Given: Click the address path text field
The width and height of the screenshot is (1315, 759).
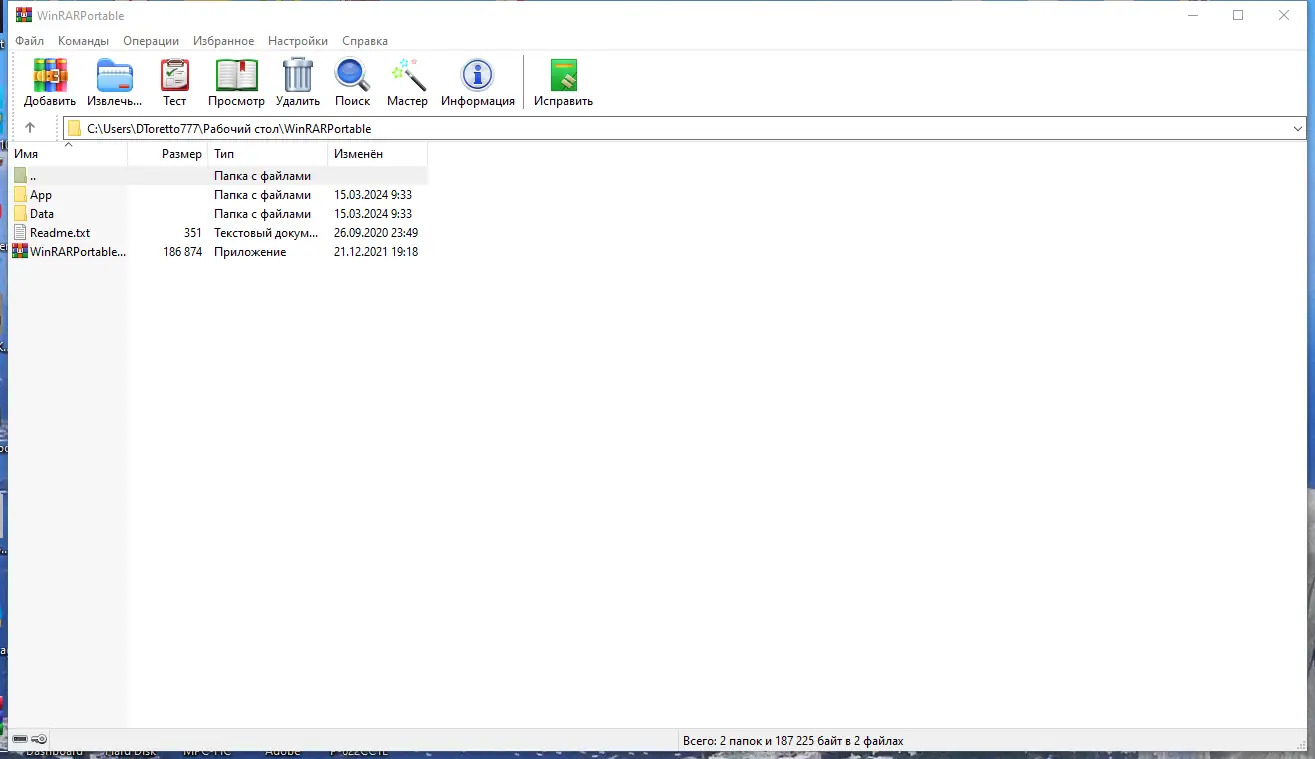Looking at the screenshot, I should (x=686, y=128).
